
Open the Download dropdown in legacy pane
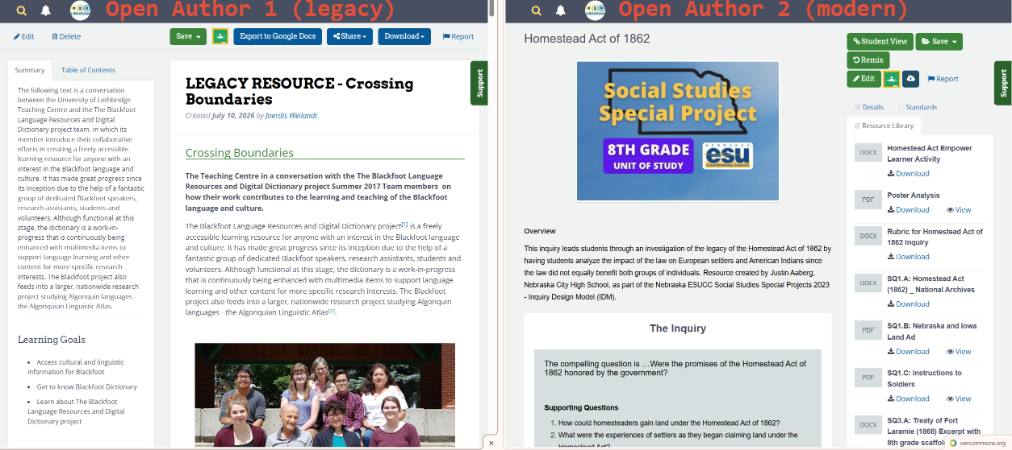click(x=404, y=37)
